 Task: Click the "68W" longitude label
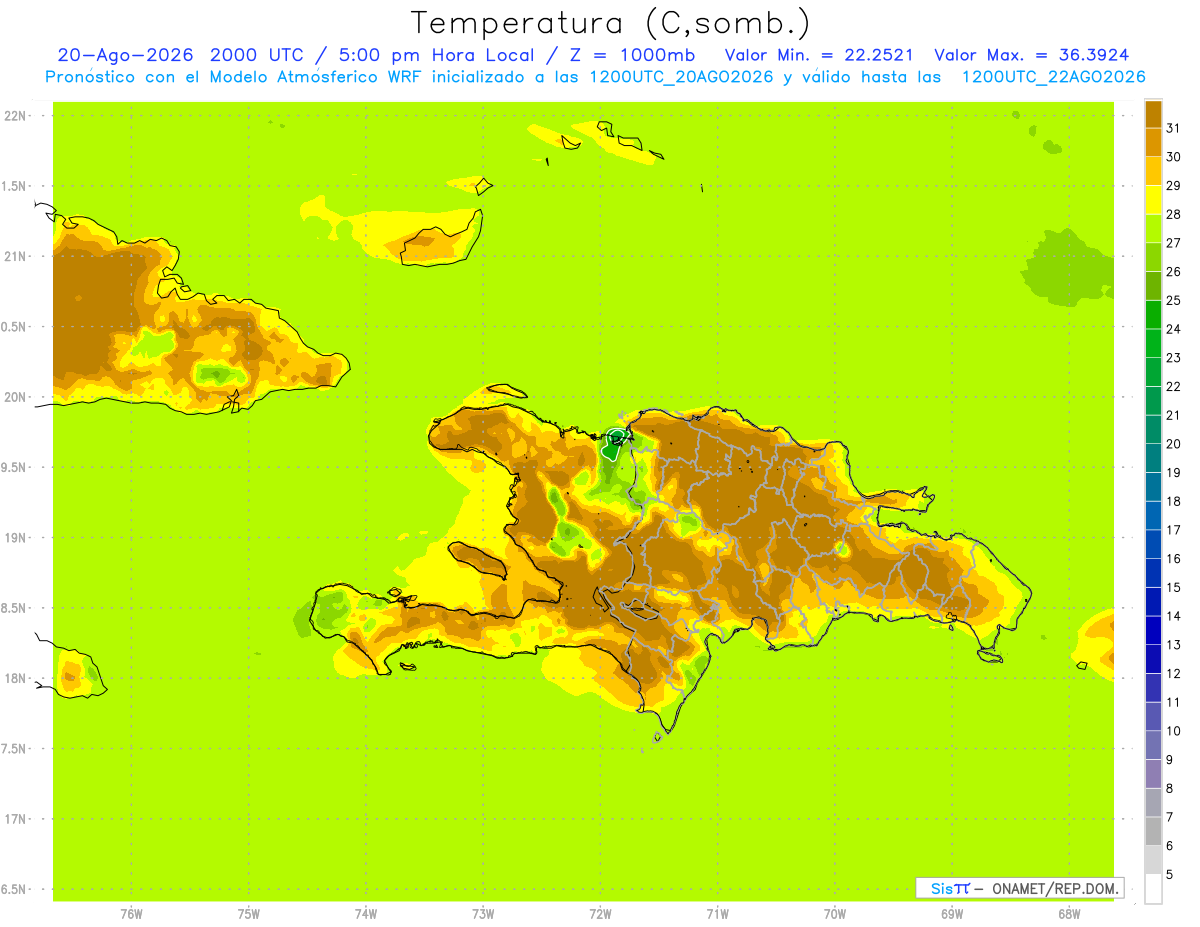(x=1069, y=914)
